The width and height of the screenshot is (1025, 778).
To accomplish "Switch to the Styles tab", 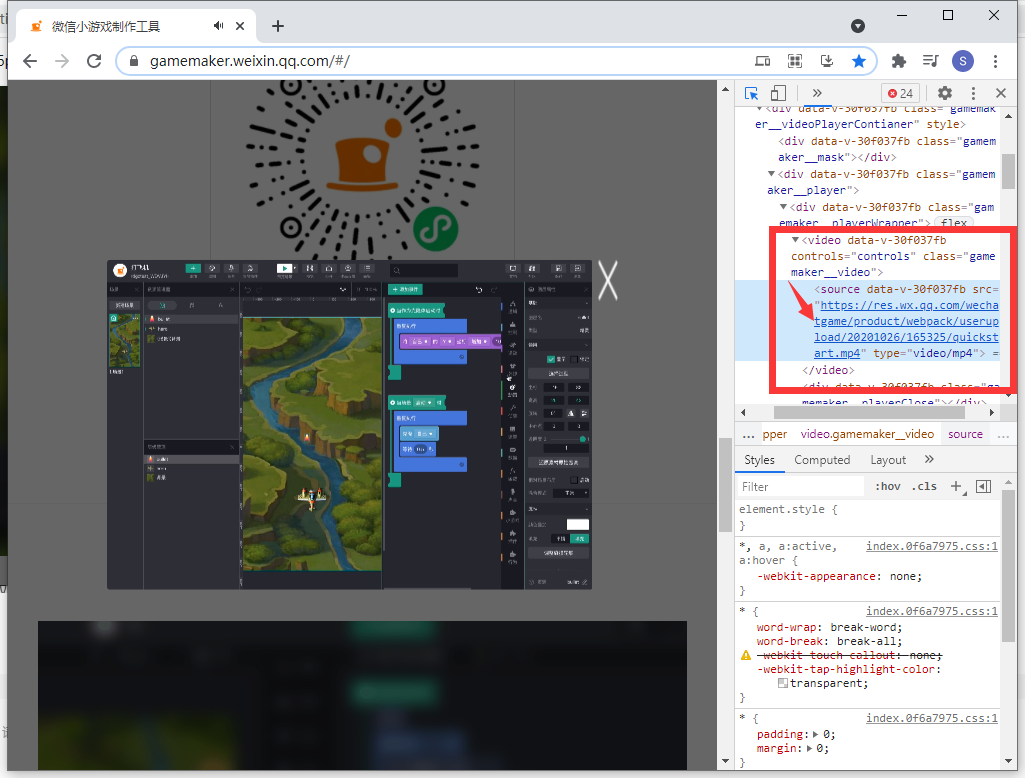I will click(759, 460).
